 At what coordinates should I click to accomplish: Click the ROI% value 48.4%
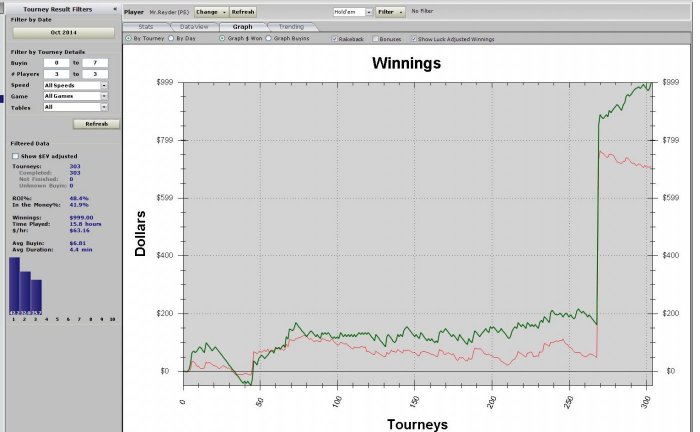(79, 198)
